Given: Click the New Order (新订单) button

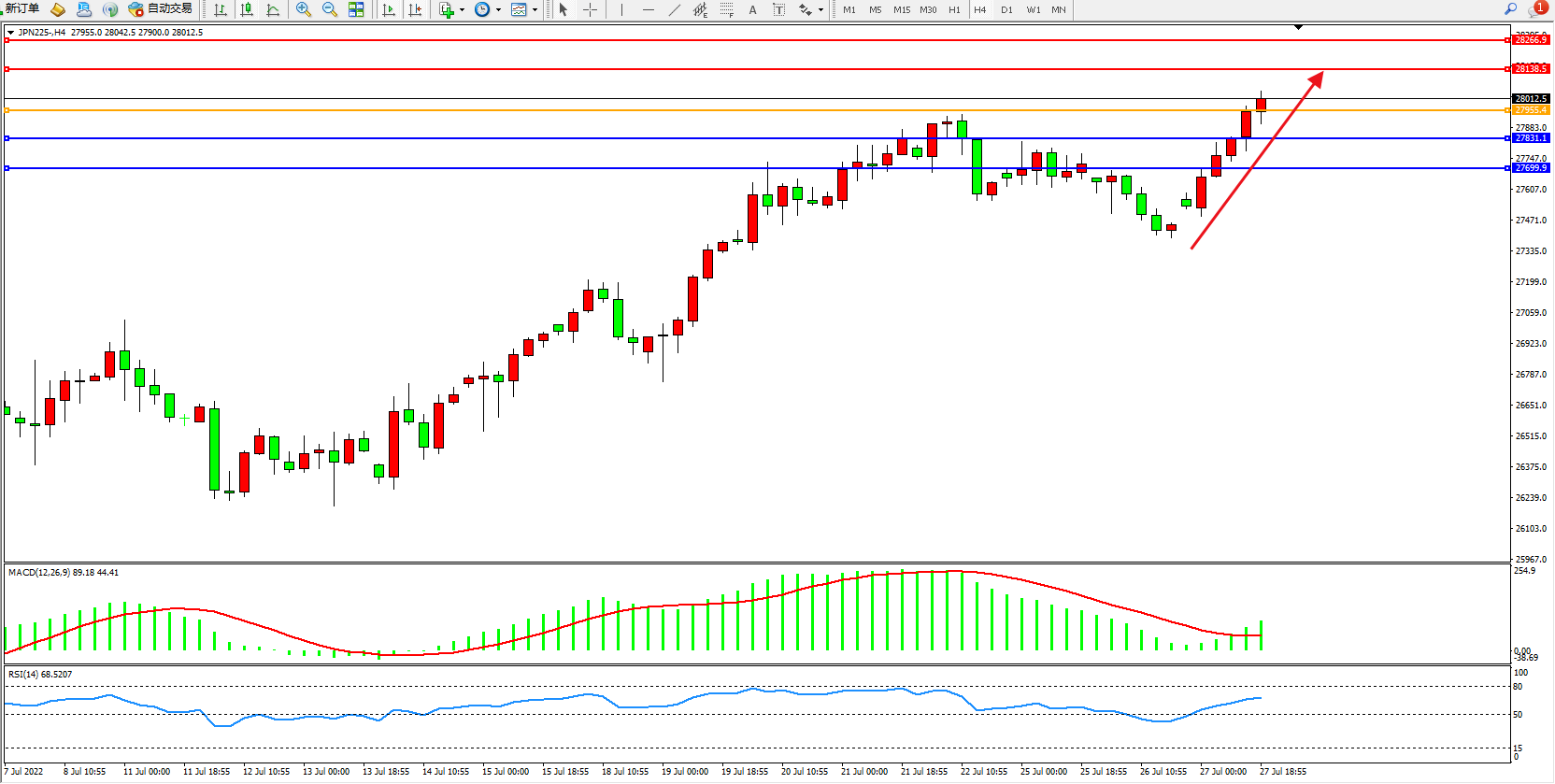Looking at the screenshot, I should (x=22, y=9).
